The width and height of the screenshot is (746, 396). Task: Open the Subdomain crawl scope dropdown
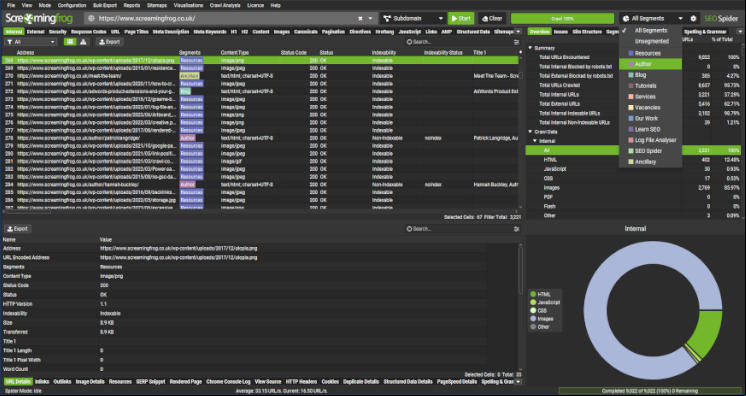413,19
